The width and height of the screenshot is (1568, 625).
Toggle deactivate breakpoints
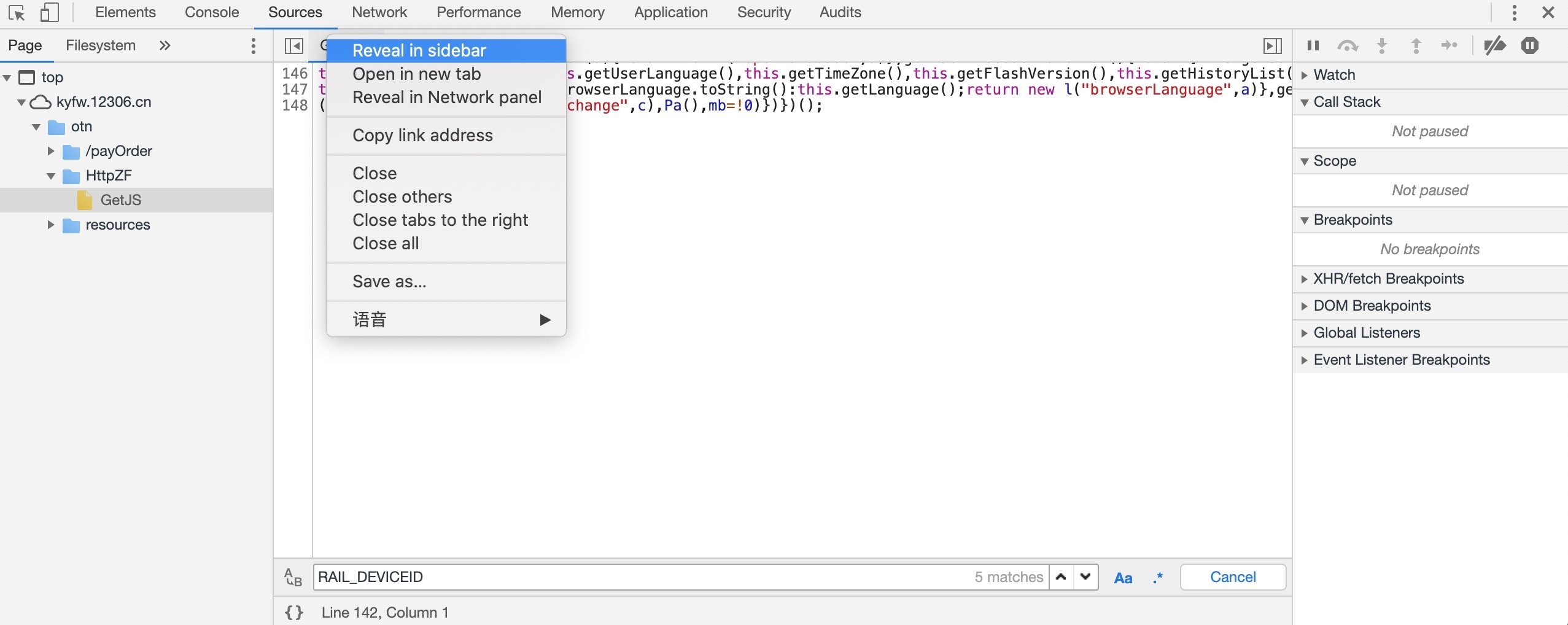pos(1496,45)
